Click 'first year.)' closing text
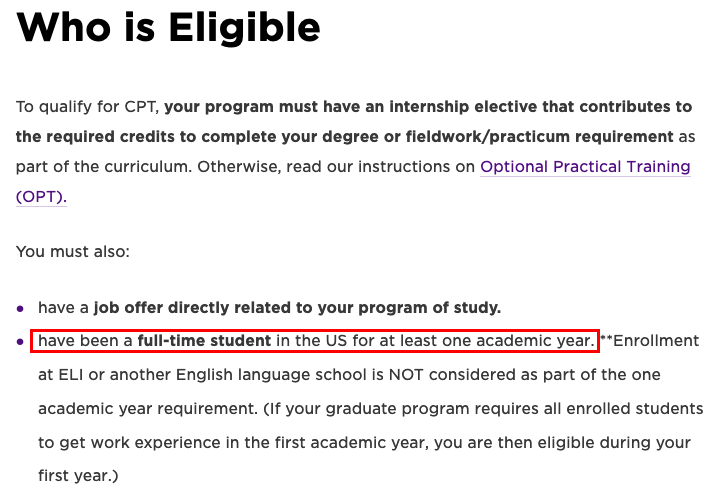 (78, 476)
